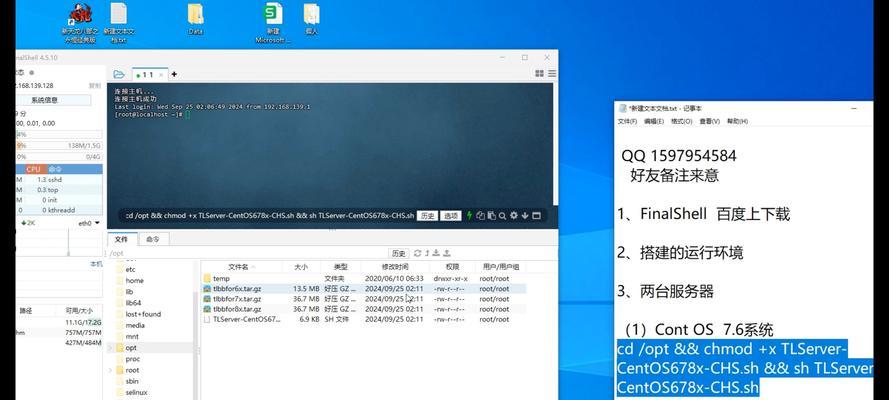Image resolution: width=889 pixels, height=400 pixels.
Task: Open the Data folder on desktop
Action: [x=196, y=19]
